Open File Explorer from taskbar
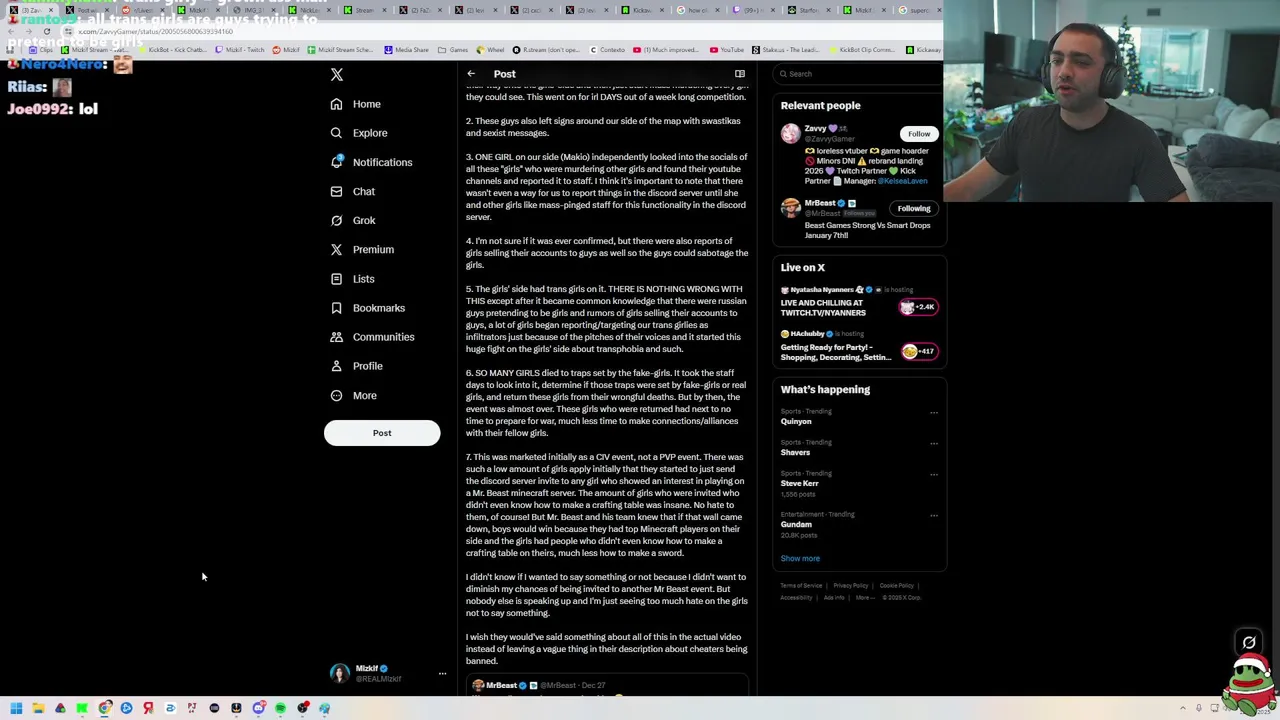The image size is (1280, 720). 38,708
